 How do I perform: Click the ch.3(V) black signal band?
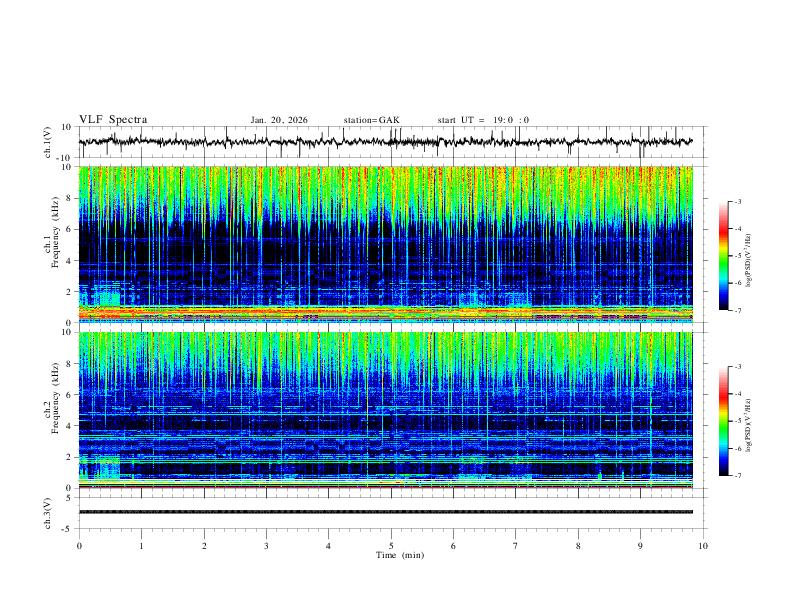pos(386,512)
